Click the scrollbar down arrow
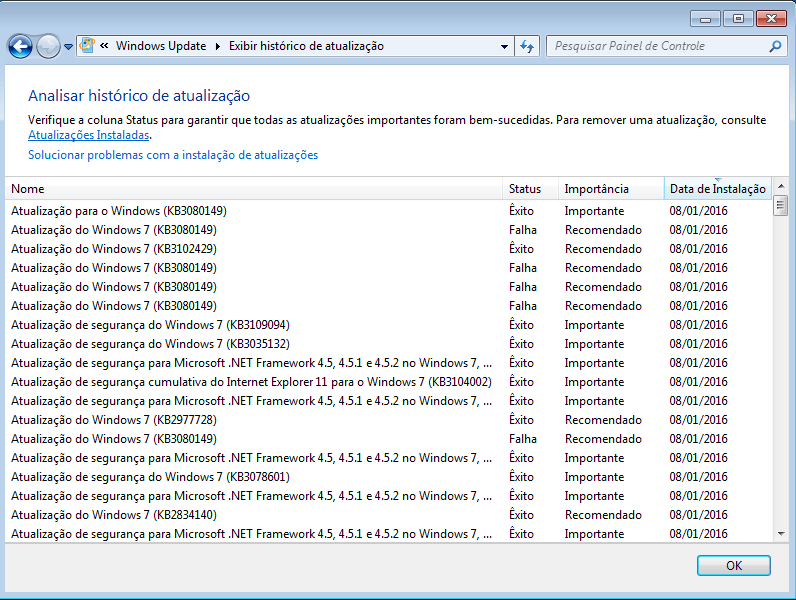Viewport: 796px width, 600px height. pos(781,534)
